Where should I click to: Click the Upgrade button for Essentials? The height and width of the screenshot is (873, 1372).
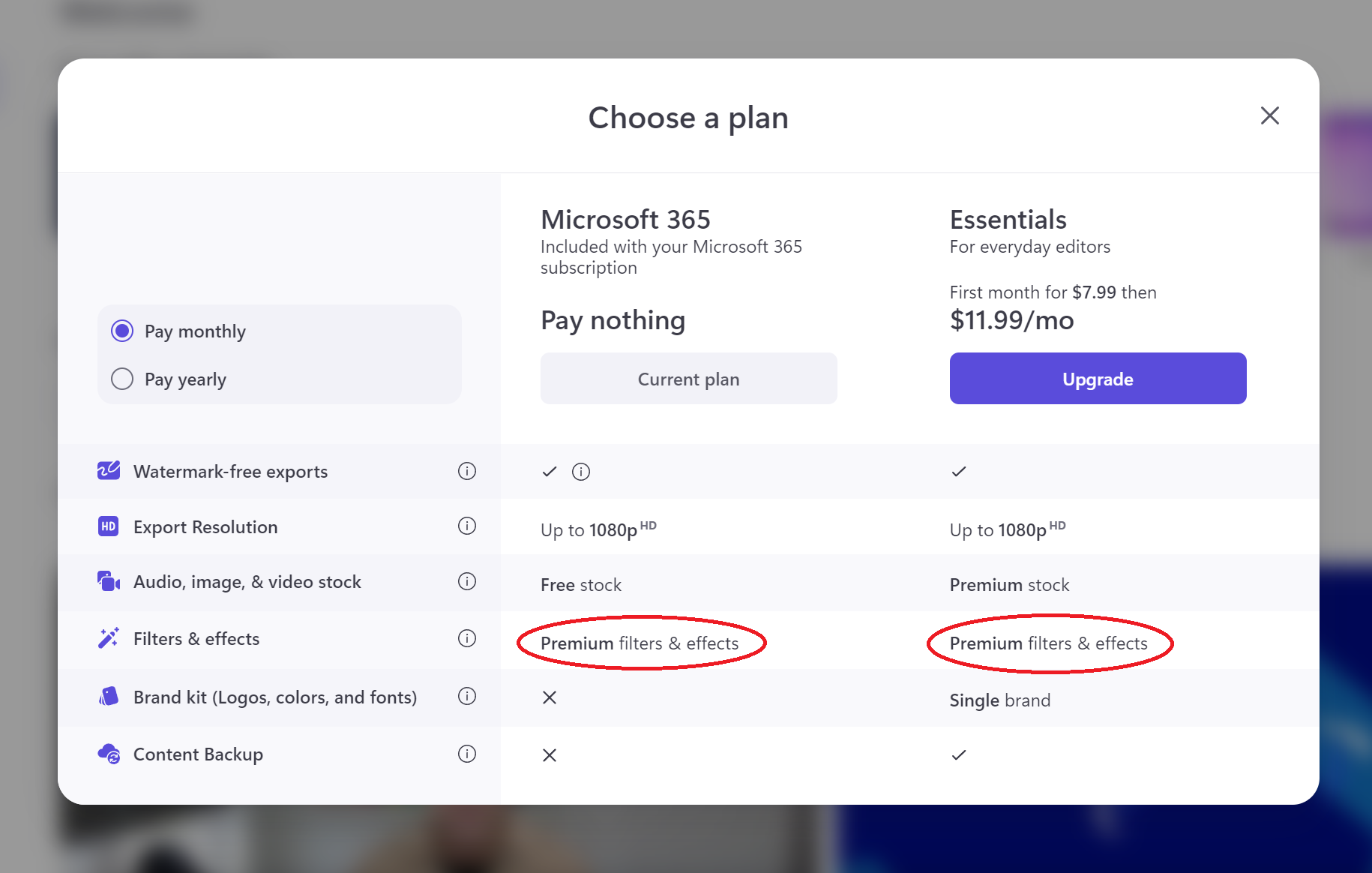[1098, 379]
